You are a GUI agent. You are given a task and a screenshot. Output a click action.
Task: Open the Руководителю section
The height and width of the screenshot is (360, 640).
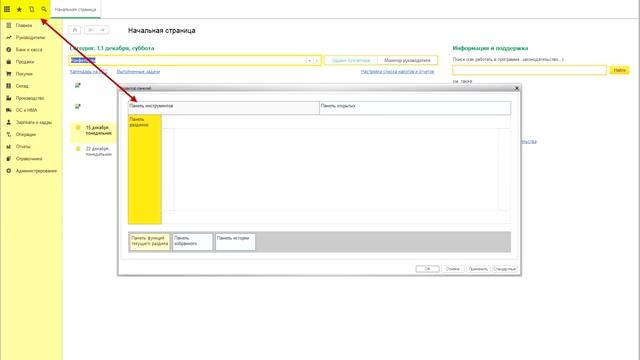(30, 38)
